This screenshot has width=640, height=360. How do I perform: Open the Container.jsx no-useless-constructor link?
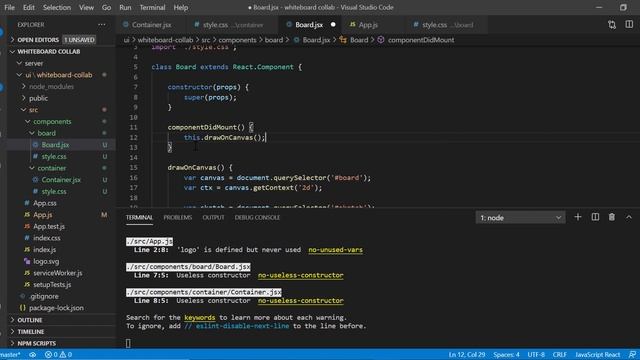300,300
